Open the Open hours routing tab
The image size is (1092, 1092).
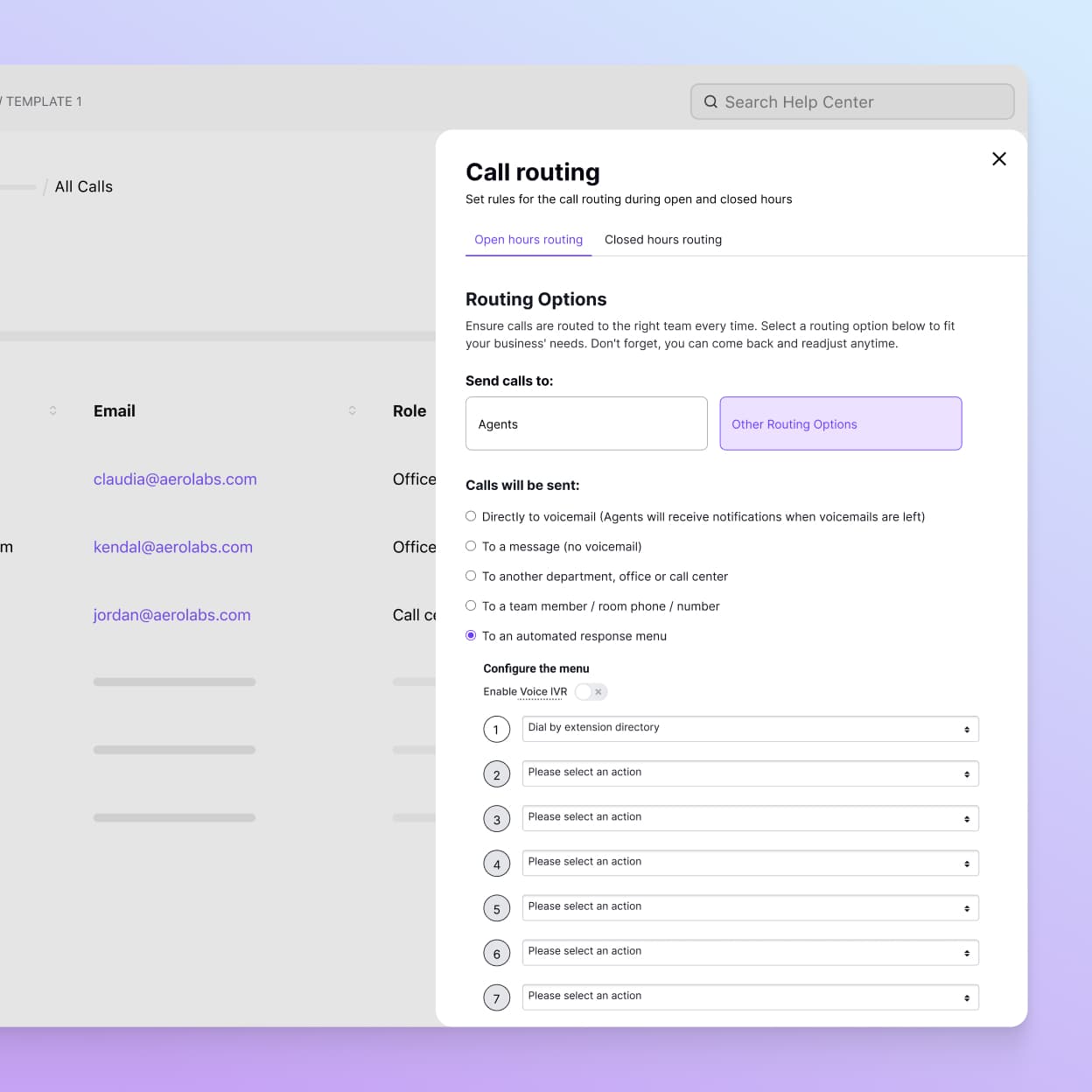(x=528, y=240)
